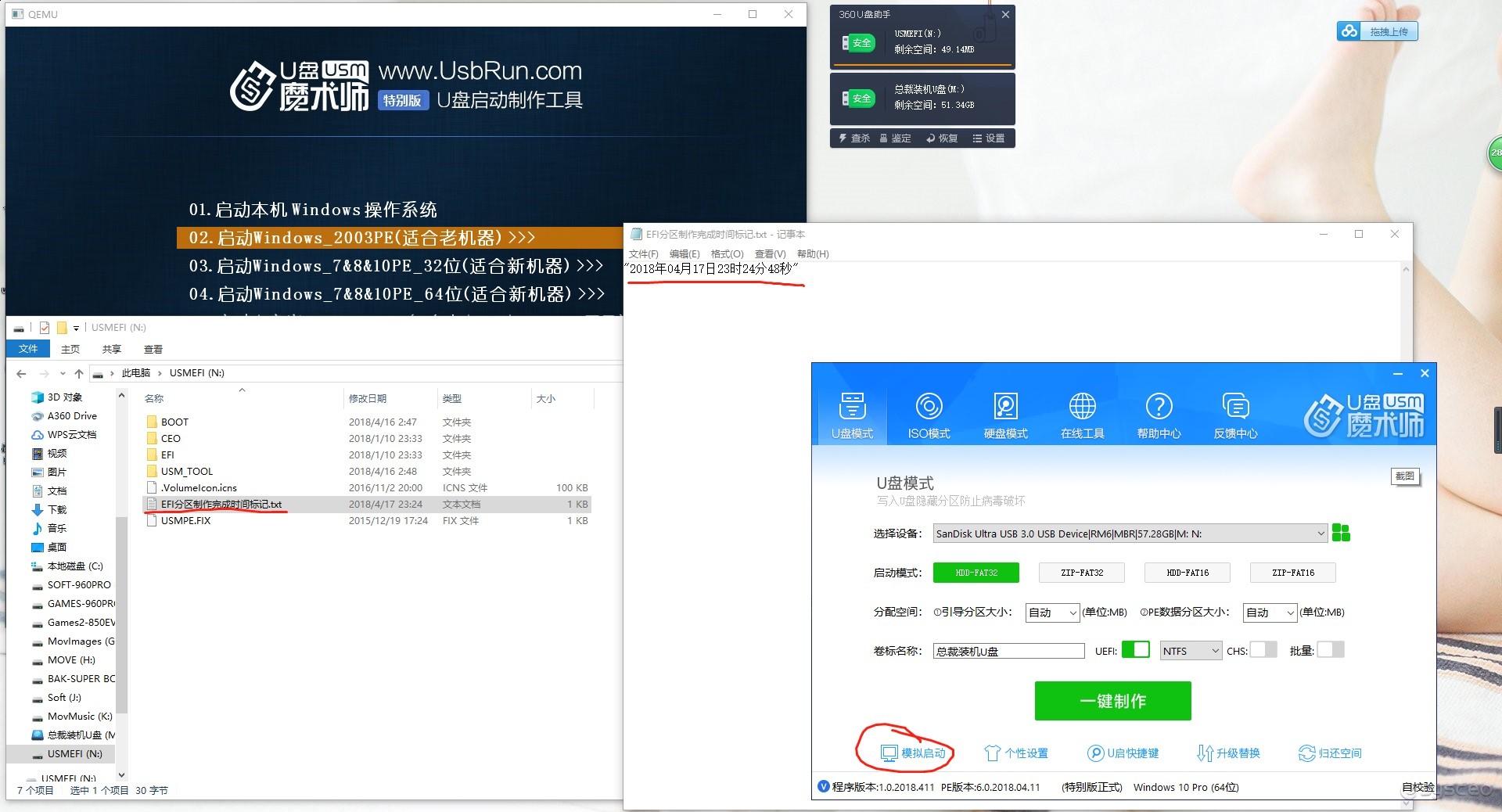This screenshot has width=1502, height=812.
Task: Click 查杀 in 360 U盘助手
Action: (854, 138)
